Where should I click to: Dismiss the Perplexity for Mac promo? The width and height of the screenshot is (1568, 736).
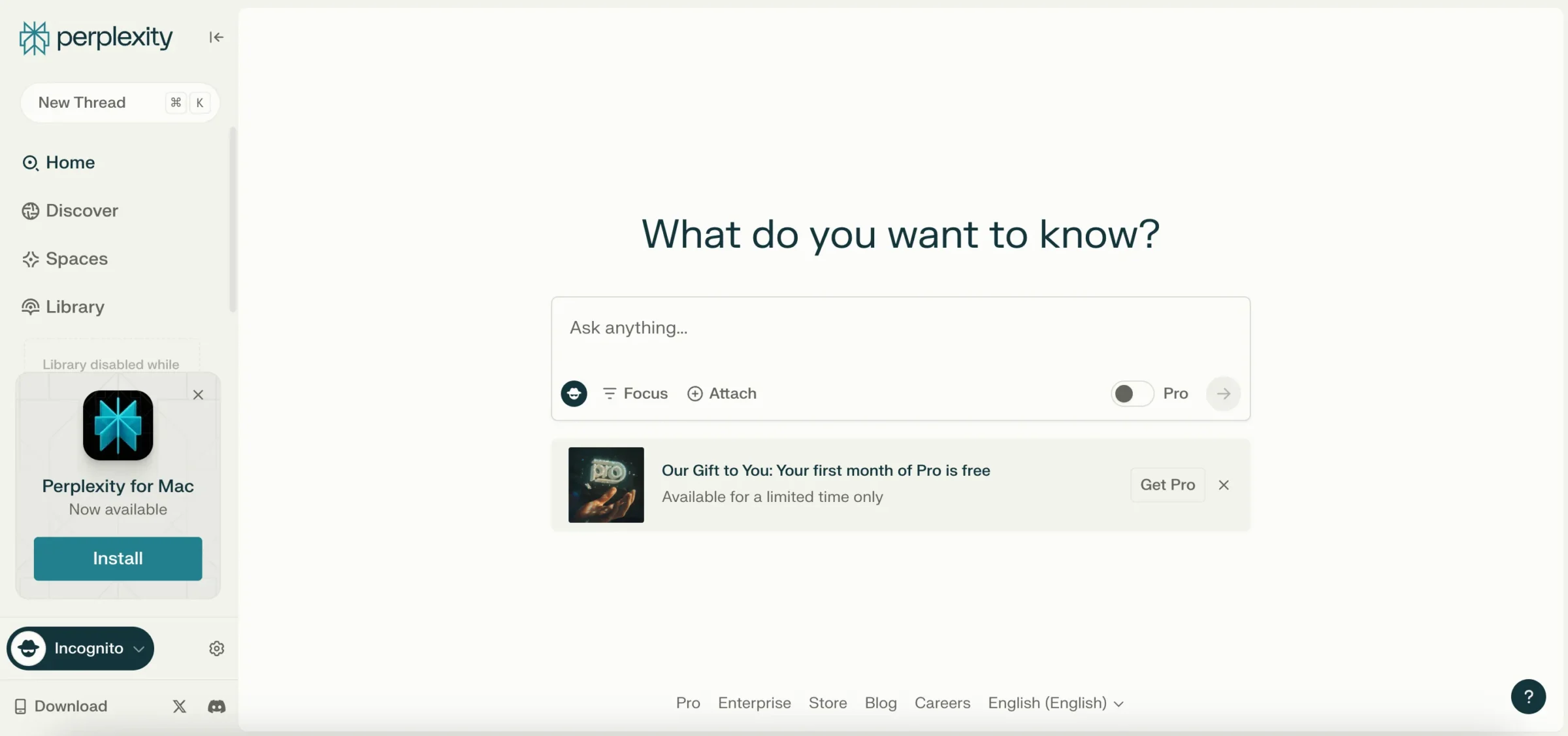tap(198, 395)
